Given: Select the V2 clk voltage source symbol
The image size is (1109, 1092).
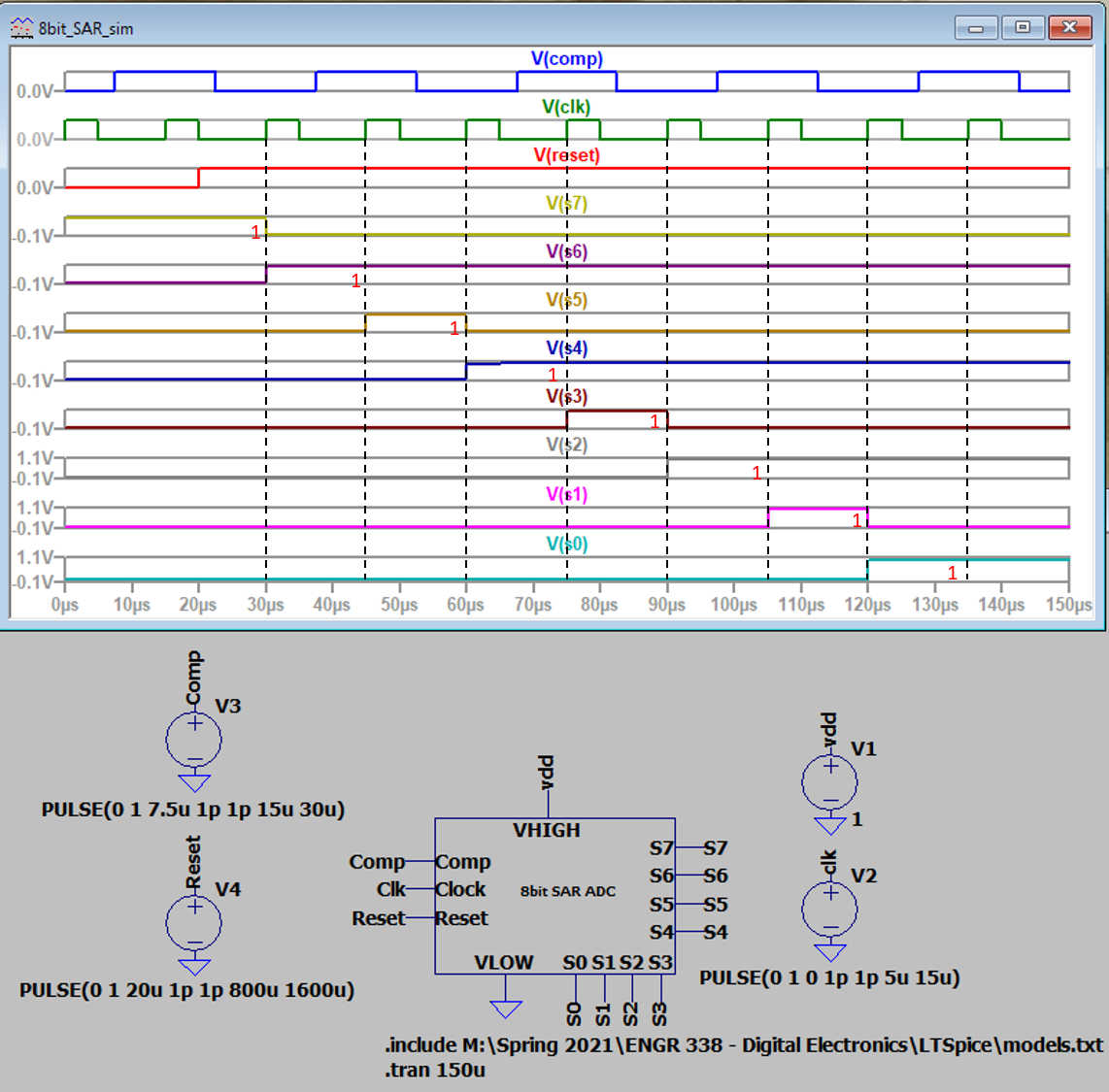Looking at the screenshot, I should pyautogui.click(x=830, y=910).
